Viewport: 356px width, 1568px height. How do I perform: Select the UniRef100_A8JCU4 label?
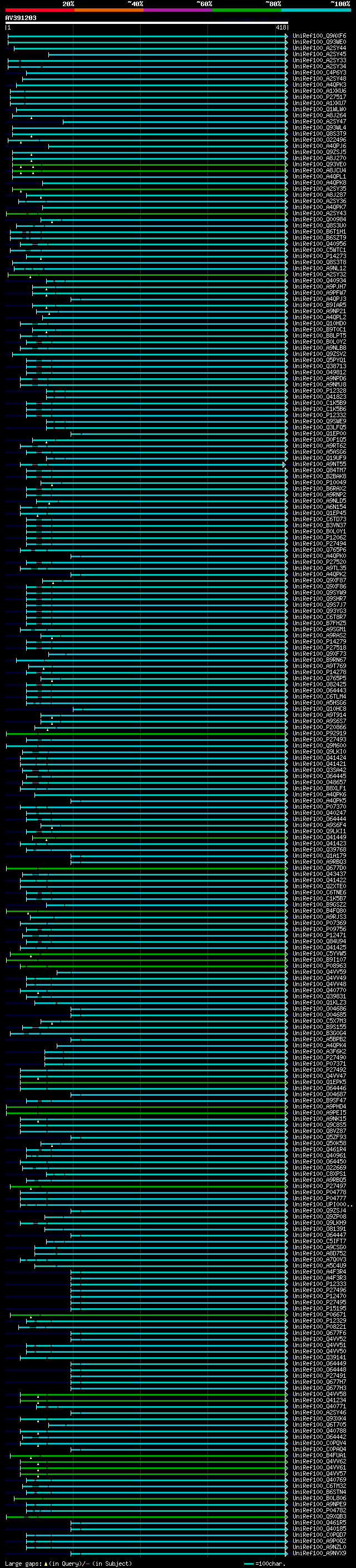pos(319,170)
